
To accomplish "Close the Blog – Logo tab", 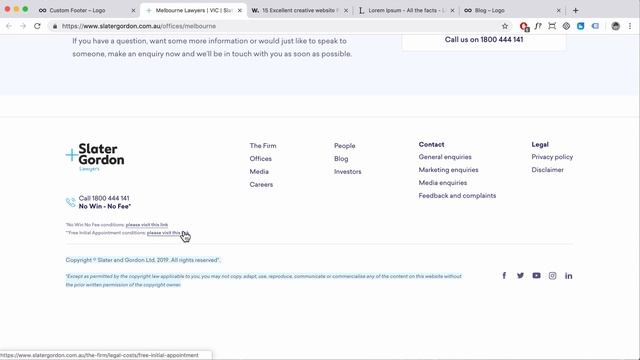I will (x=559, y=11).
